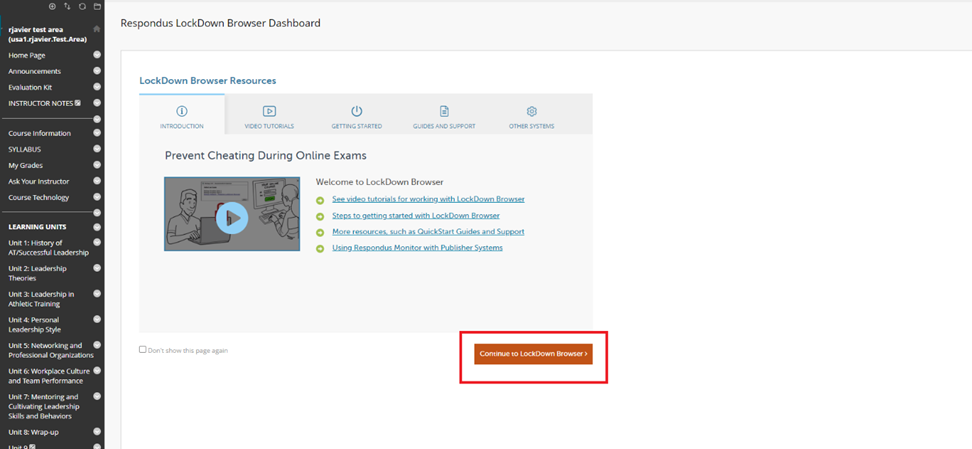Open the options chevron beside My Grades
Screen dimensions: 972x449
(x=97, y=165)
